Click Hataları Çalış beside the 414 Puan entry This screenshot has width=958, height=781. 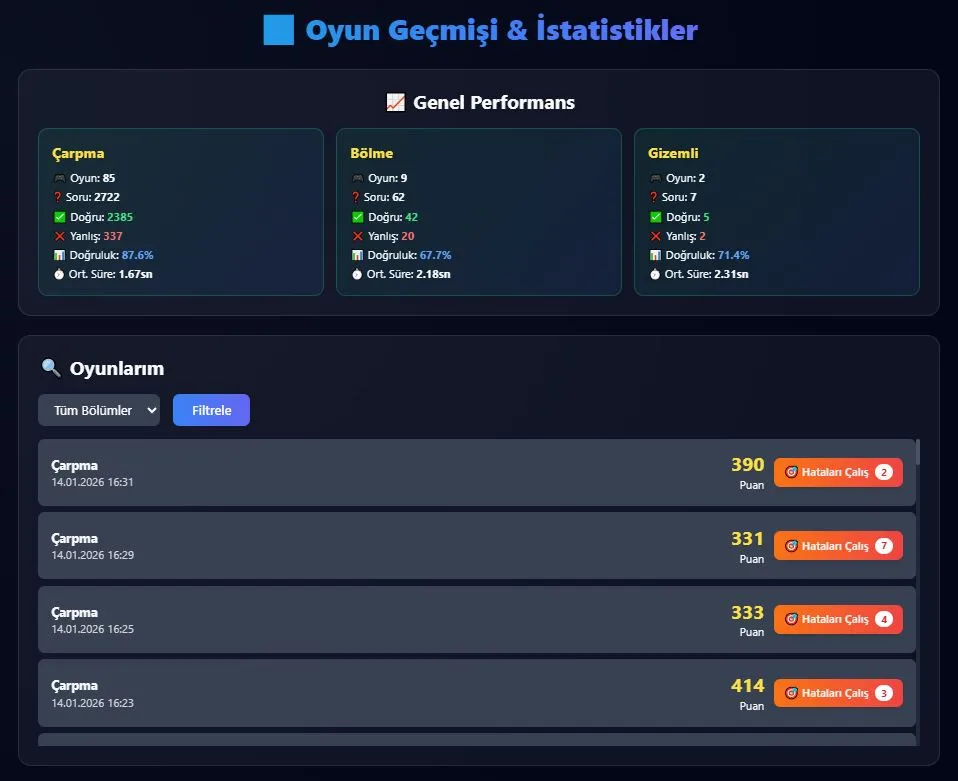point(838,692)
